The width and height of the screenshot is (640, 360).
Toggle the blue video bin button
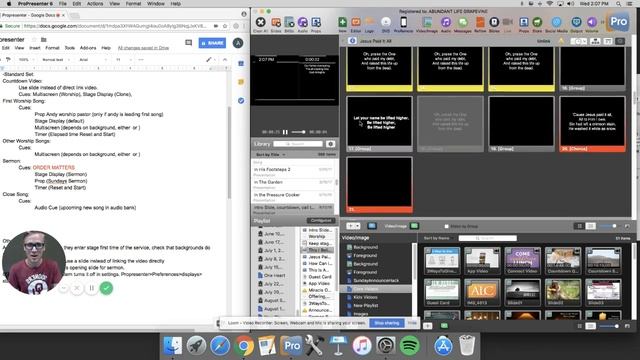pos(372,226)
